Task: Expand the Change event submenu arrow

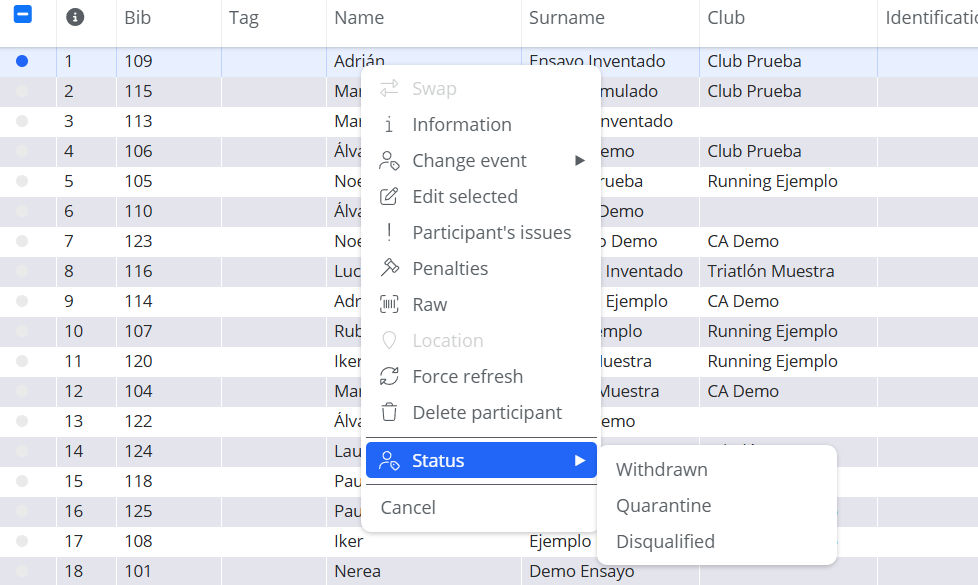Action: pos(580,161)
